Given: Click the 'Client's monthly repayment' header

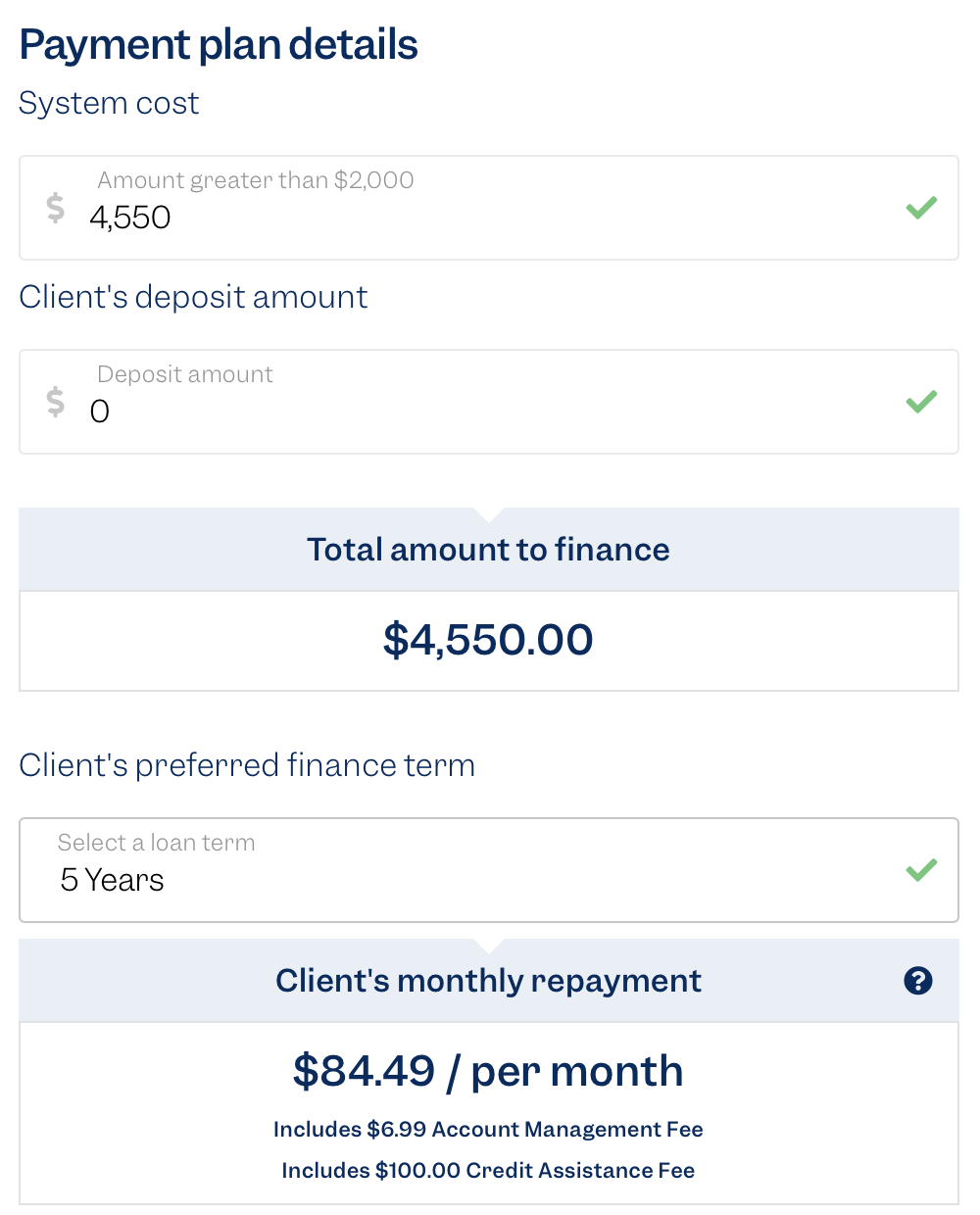Looking at the screenshot, I should [488, 981].
